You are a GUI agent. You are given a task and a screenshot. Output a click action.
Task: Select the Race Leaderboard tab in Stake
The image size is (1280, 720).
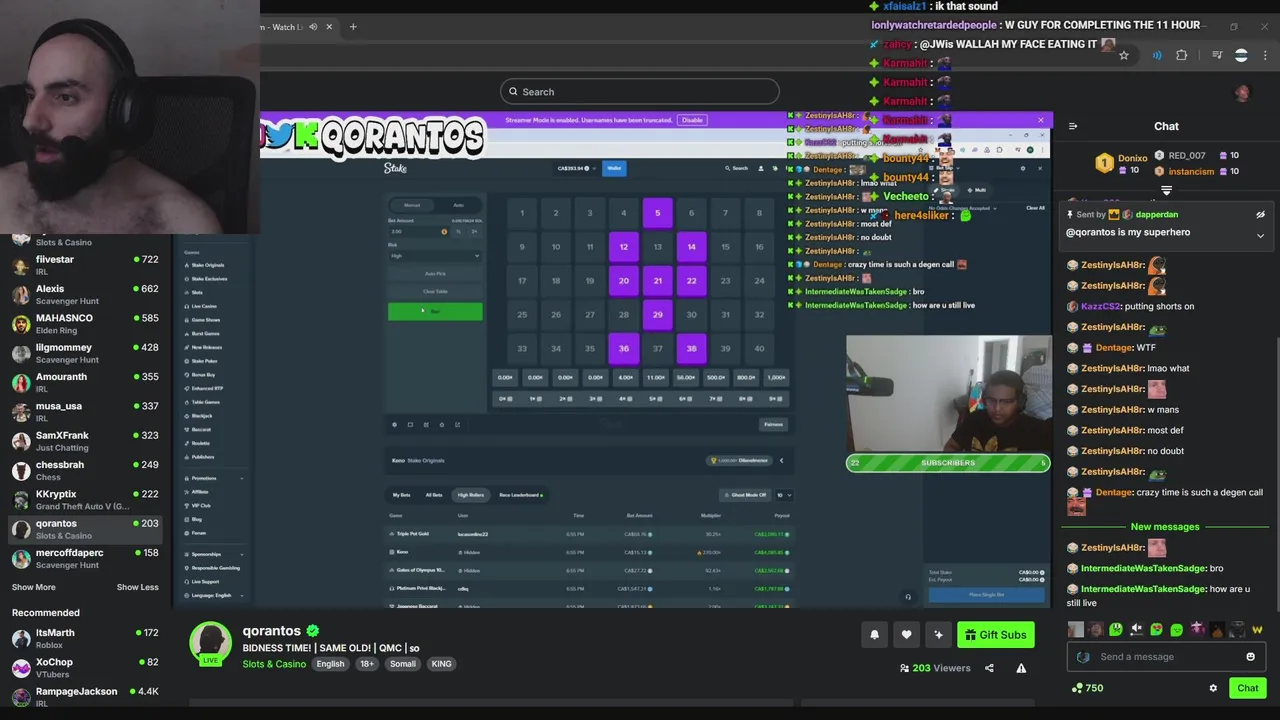point(520,495)
